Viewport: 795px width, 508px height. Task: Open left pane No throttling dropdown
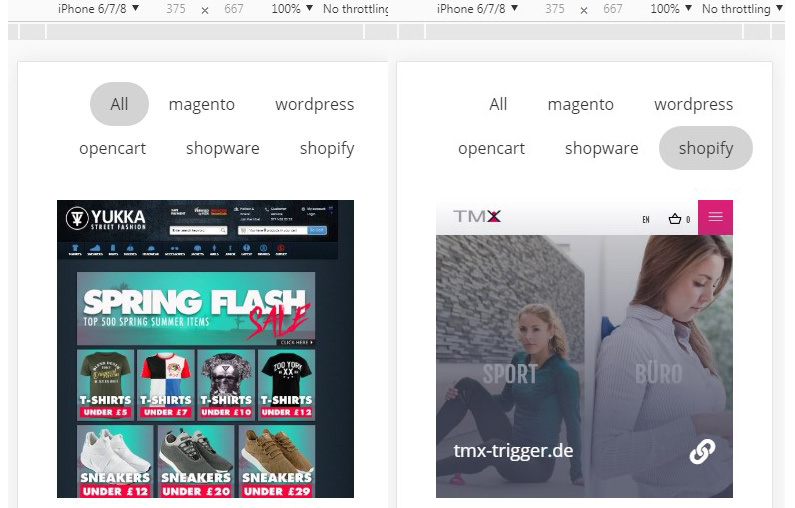tap(356, 9)
